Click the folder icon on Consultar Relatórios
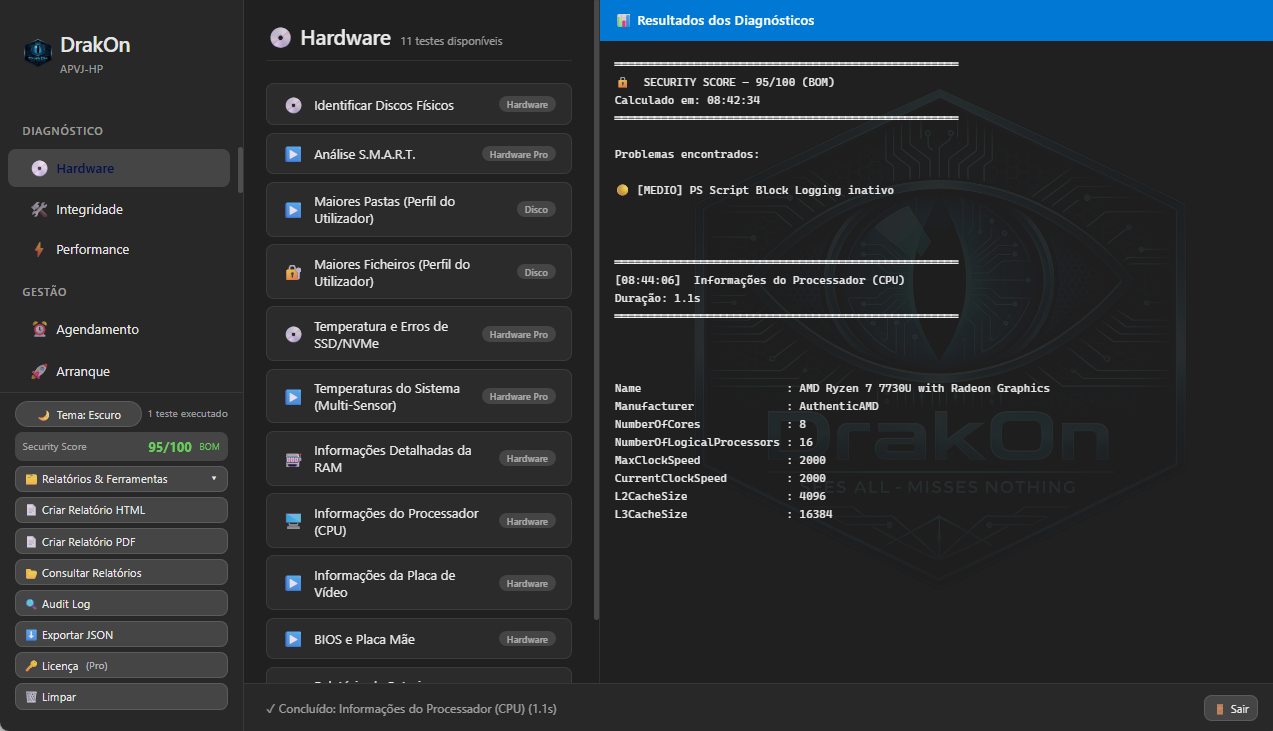 pos(31,573)
